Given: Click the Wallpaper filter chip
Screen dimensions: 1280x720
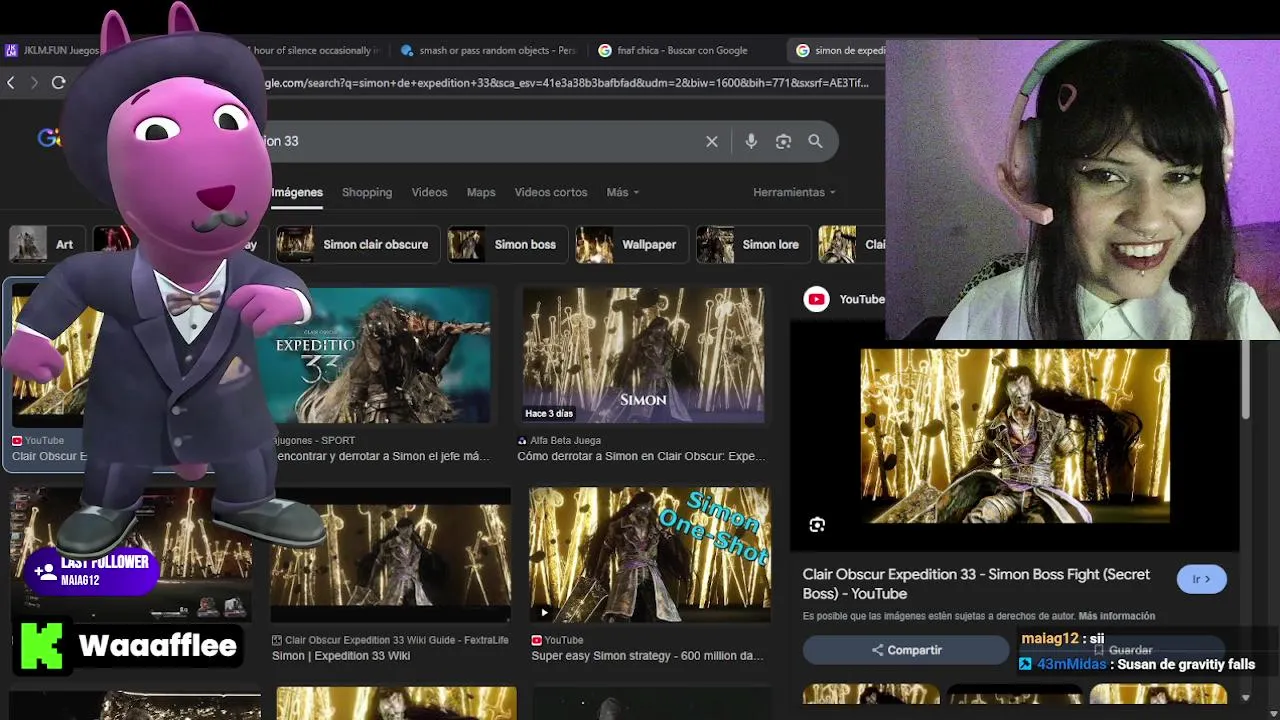Looking at the screenshot, I should pos(631,245).
